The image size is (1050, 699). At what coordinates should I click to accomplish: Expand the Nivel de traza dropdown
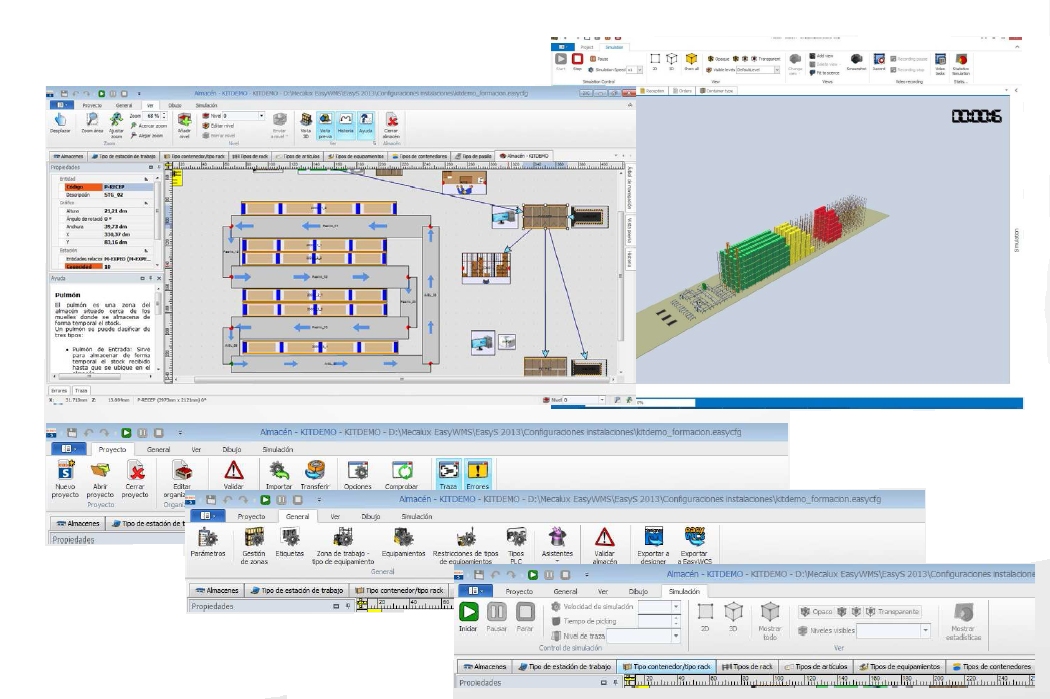pyautogui.click(x=677, y=635)
